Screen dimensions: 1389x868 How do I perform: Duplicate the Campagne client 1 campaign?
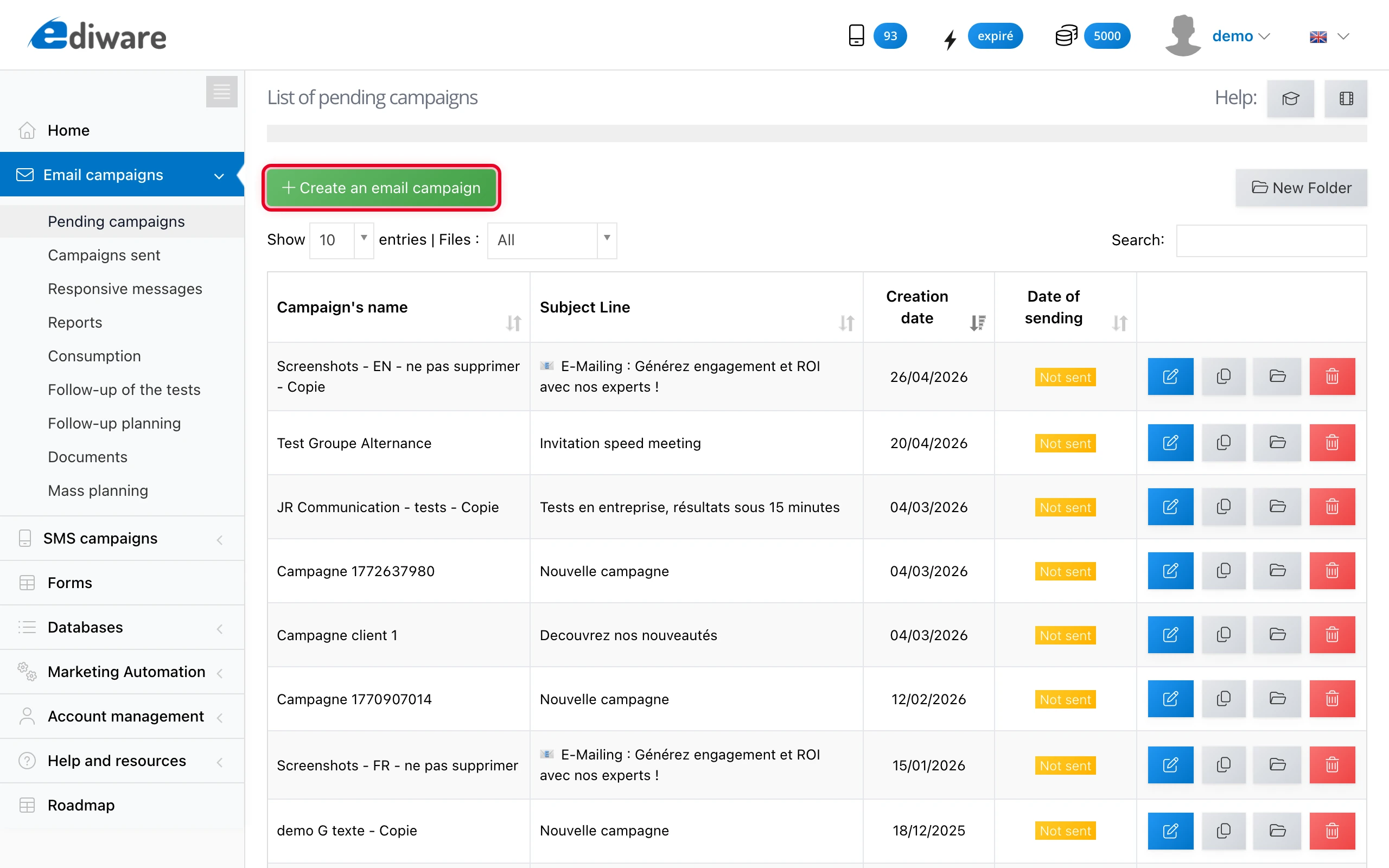[1224, 635]
